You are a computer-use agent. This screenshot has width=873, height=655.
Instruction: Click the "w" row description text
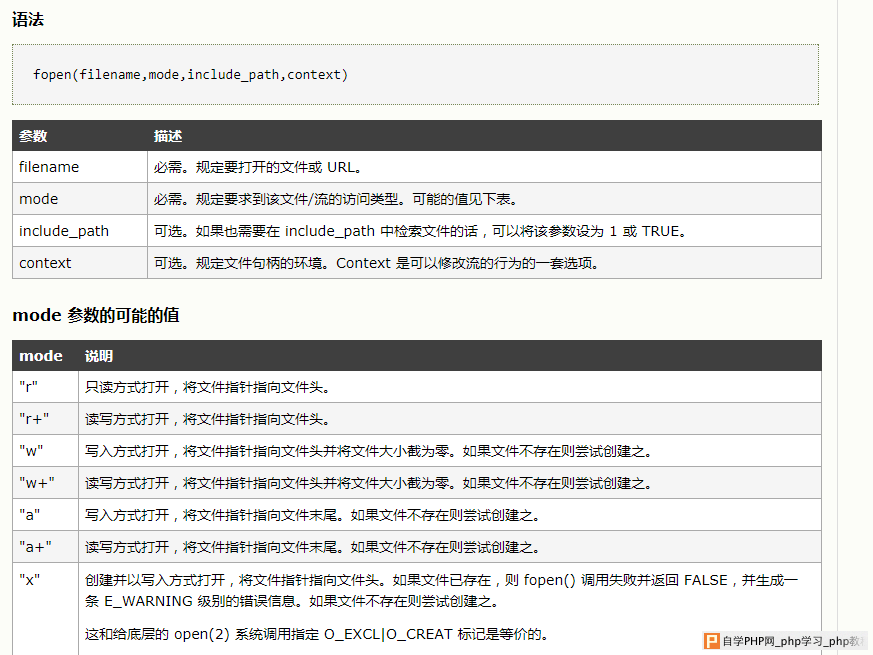tap(369, 451)
